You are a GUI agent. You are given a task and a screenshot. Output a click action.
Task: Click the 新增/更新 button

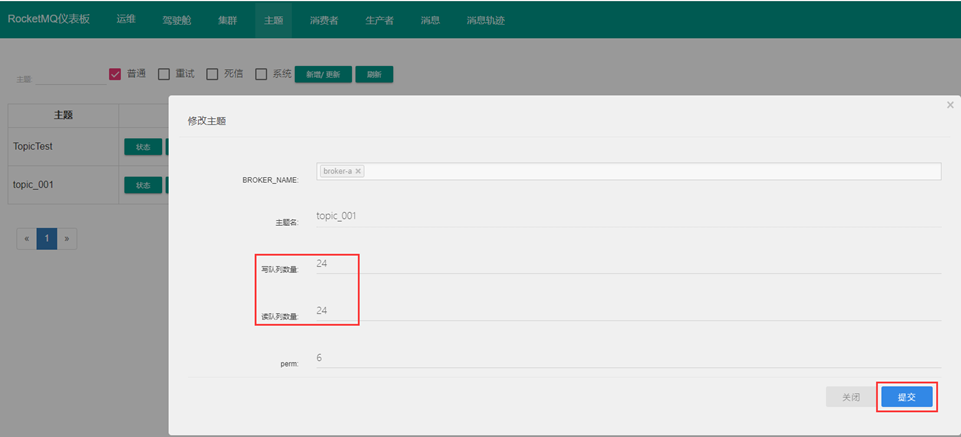(324, 74)
